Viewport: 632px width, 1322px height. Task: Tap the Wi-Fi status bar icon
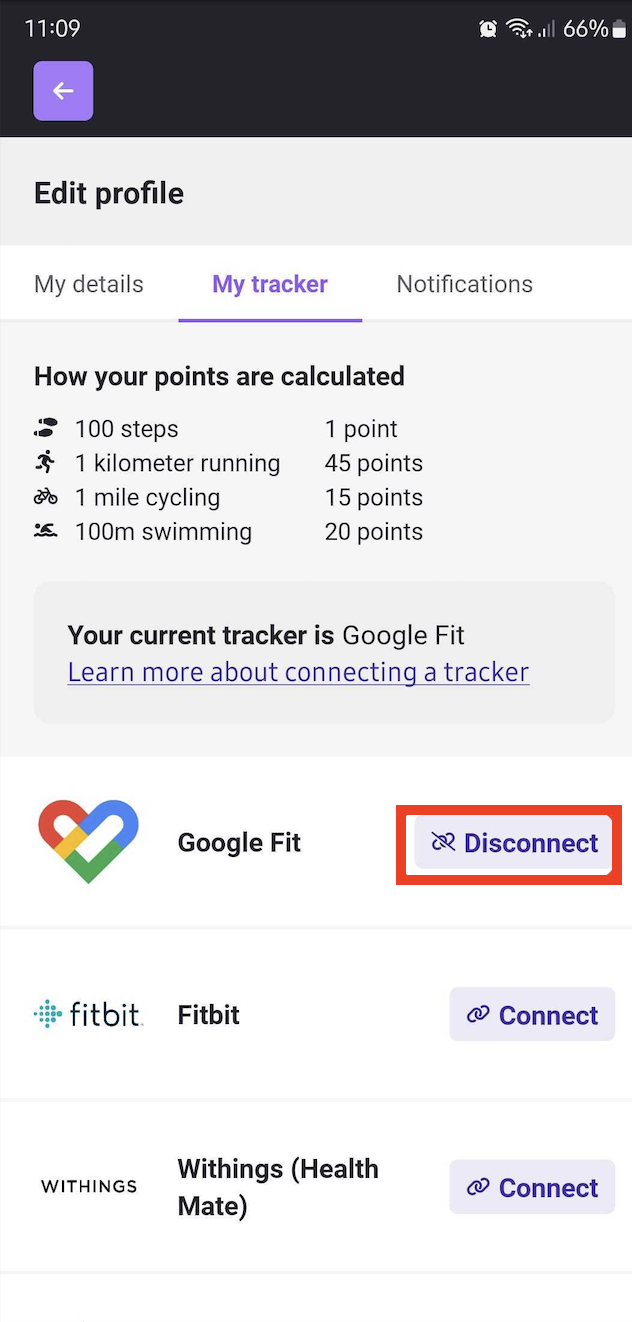519,29
